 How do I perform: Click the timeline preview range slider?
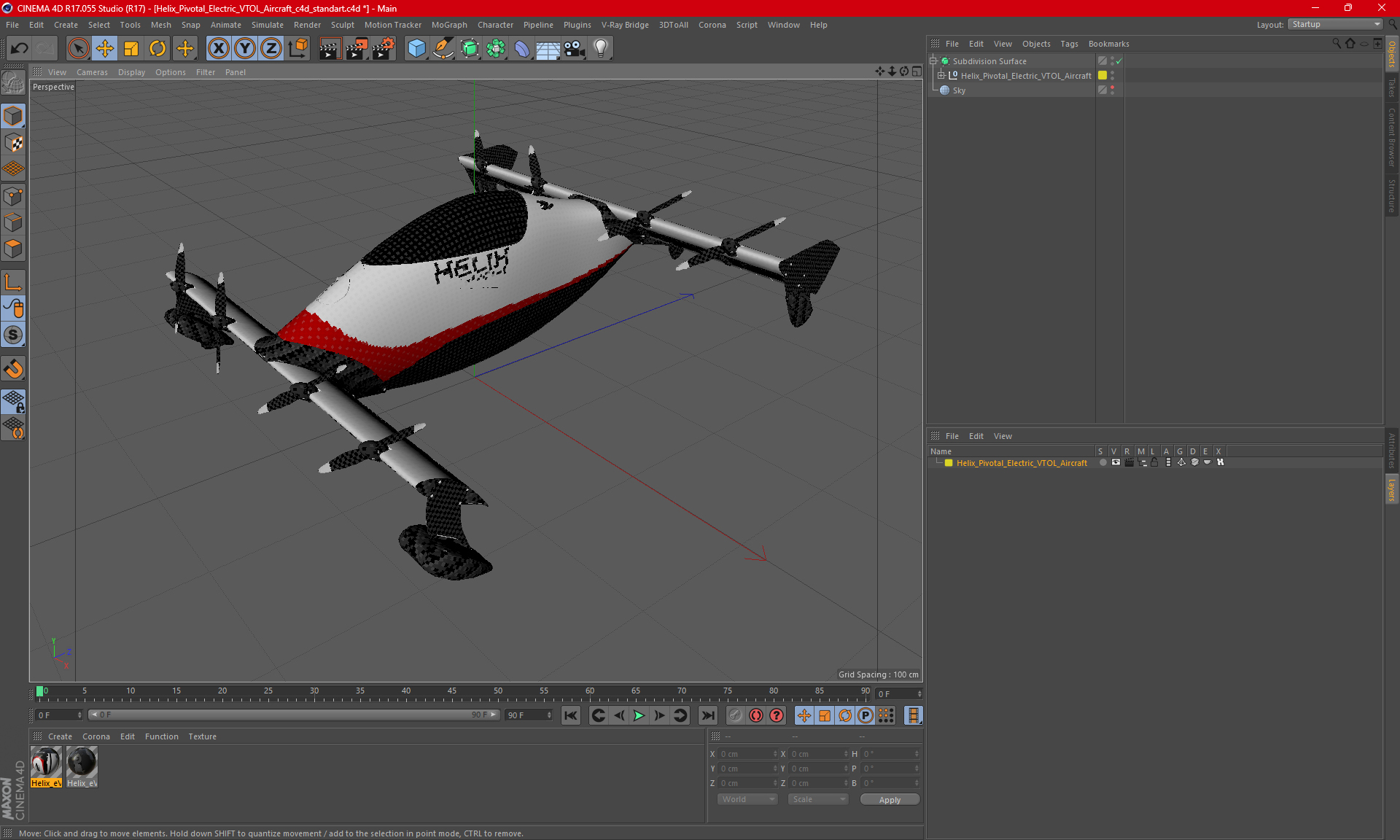pos(295,715)
